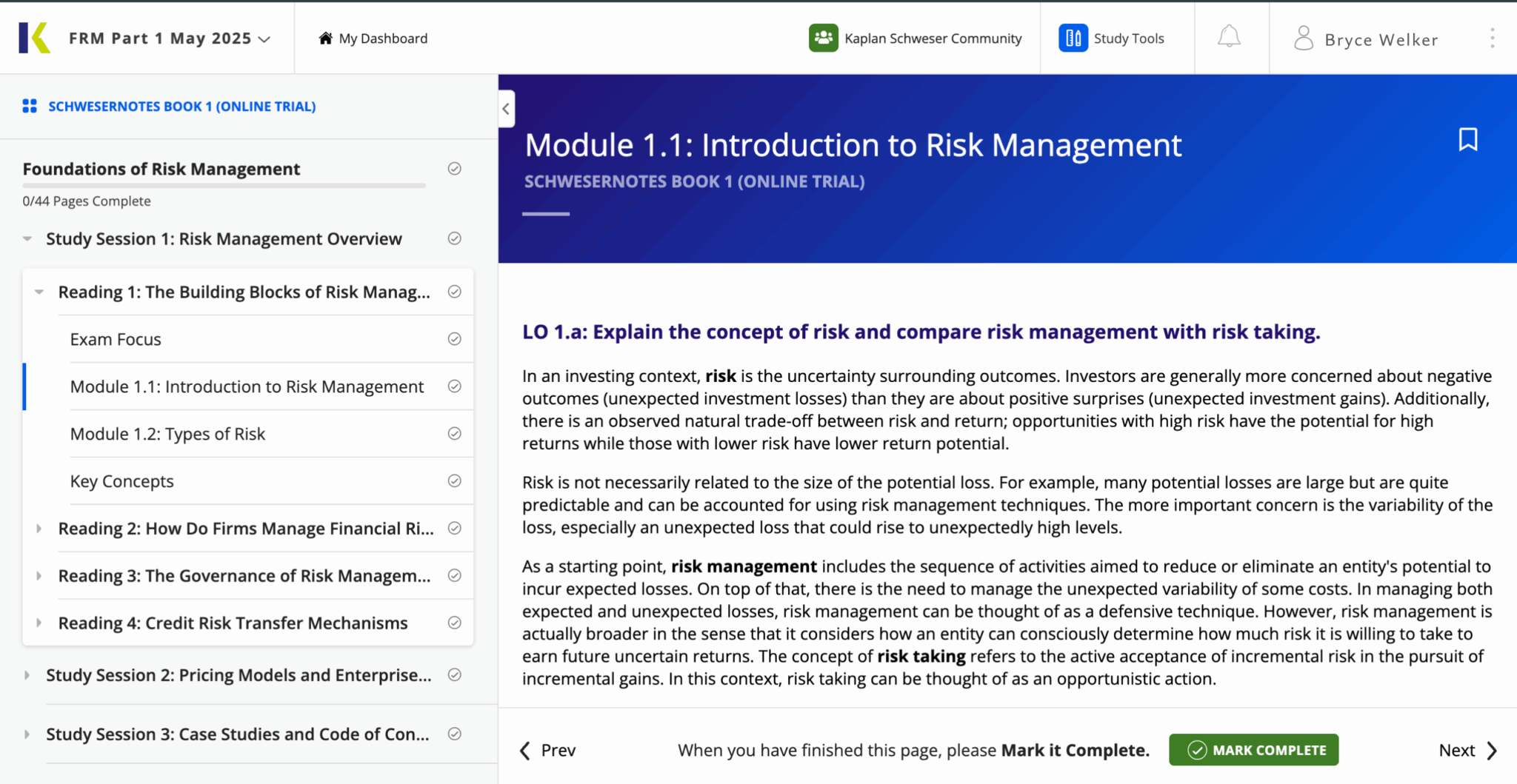Open Study Tools icon
Screen dimensions: 1517x784
coord(1073,38)
